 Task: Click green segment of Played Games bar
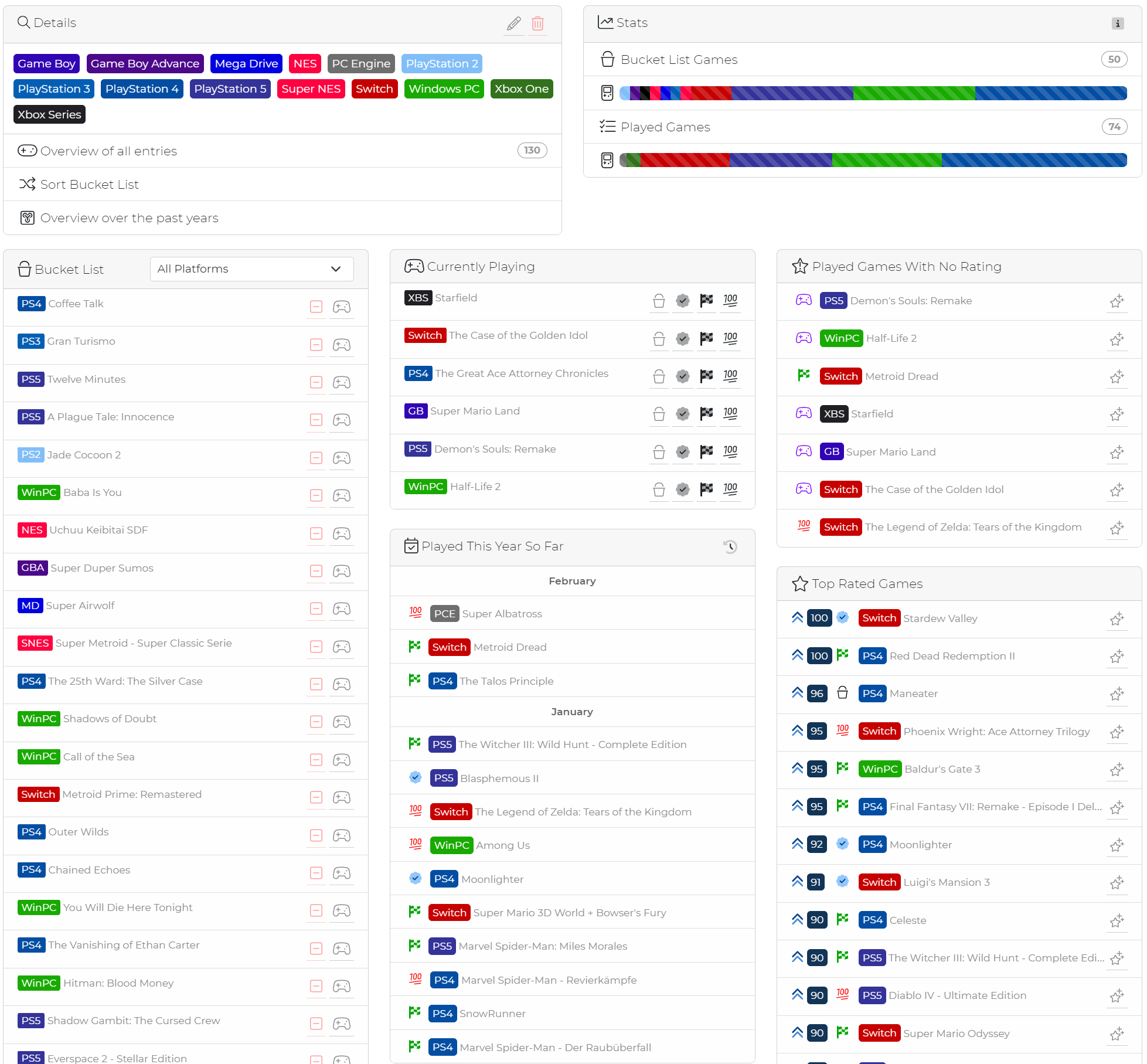887,160
